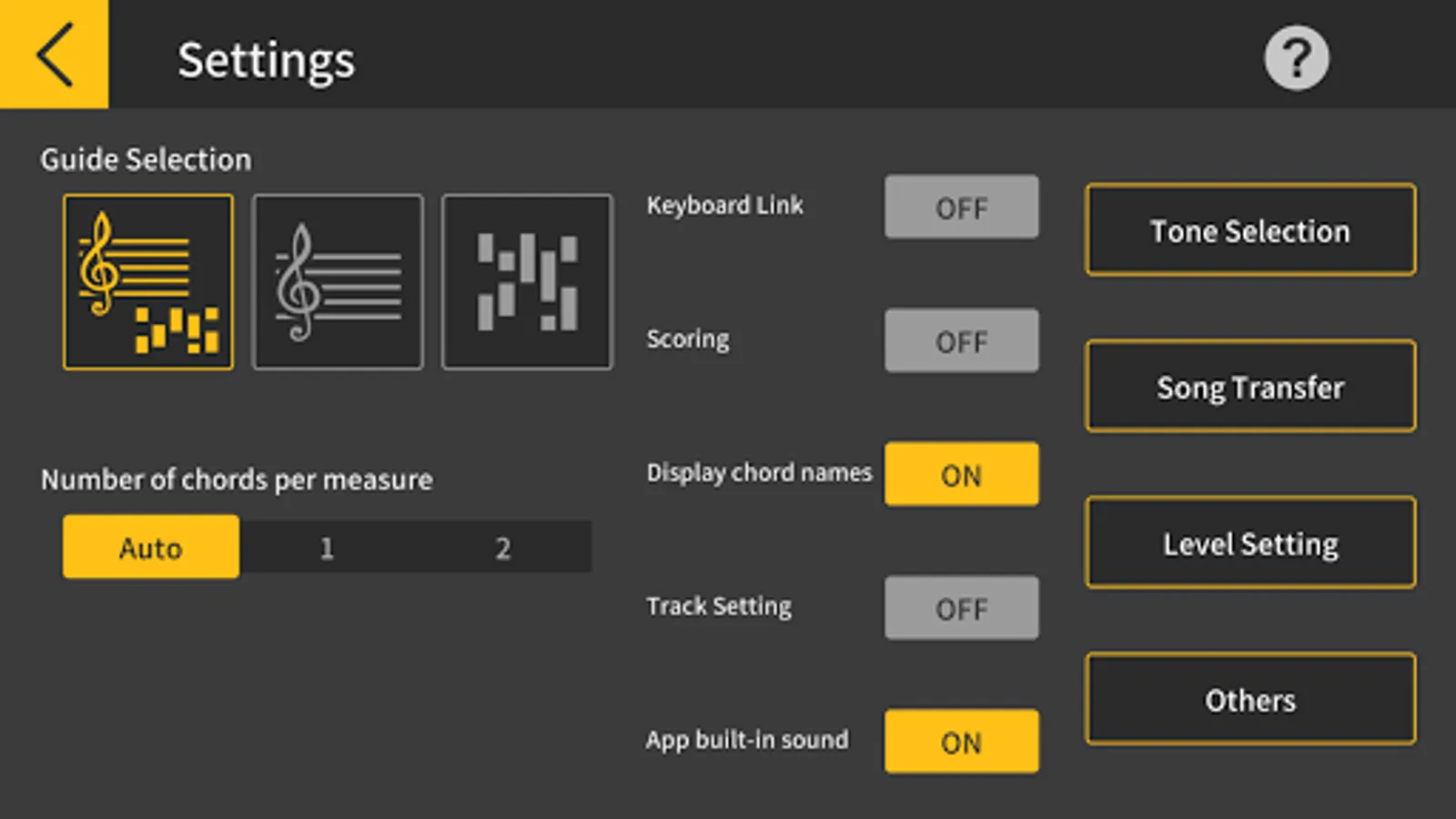Screen dimensions: 1456x819
Task: Toggle the Keyboard Link switch
Action: pos(961,207)
